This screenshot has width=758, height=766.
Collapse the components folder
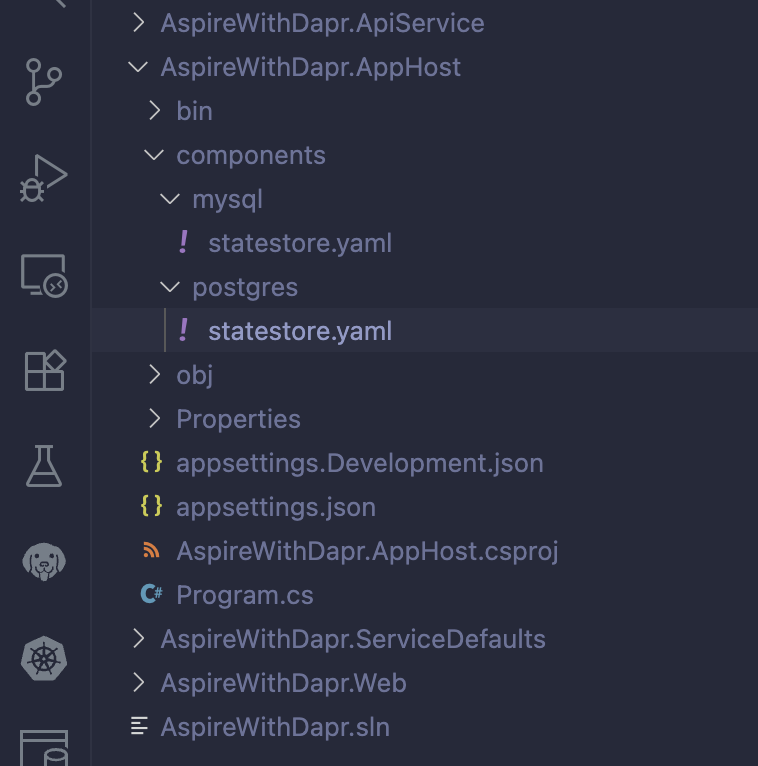250,155
